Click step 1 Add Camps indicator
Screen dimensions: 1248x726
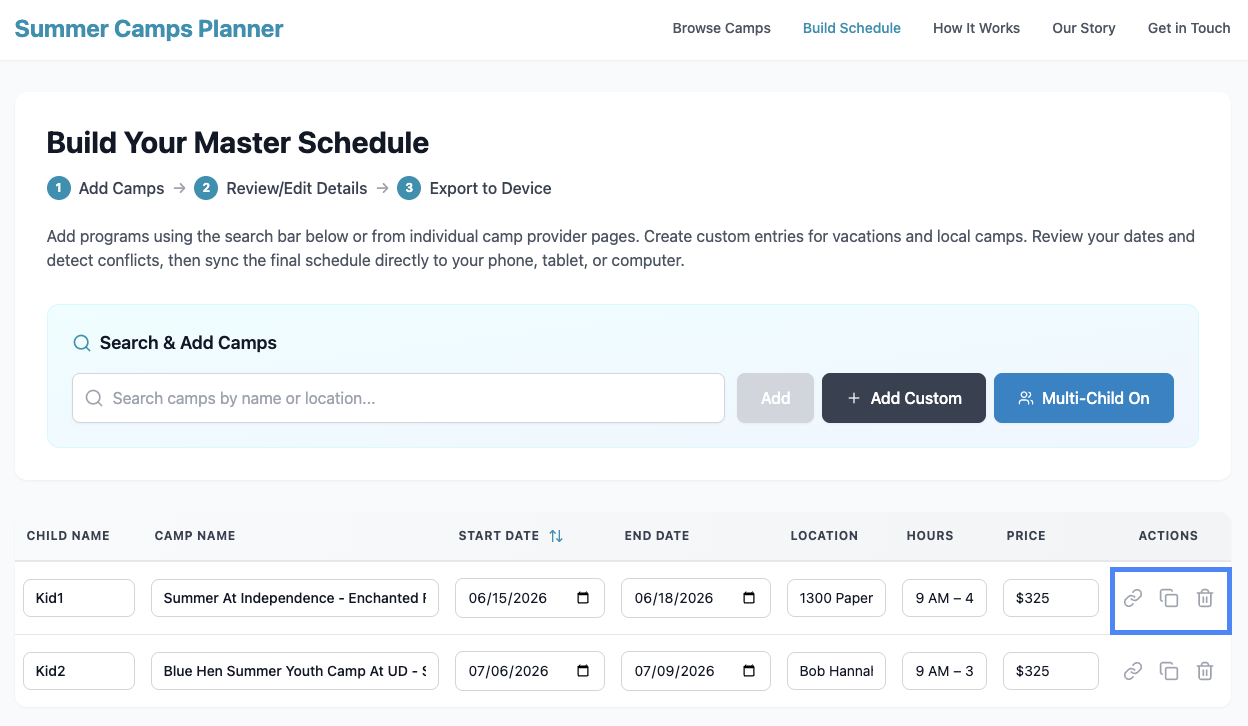[58, 188]
